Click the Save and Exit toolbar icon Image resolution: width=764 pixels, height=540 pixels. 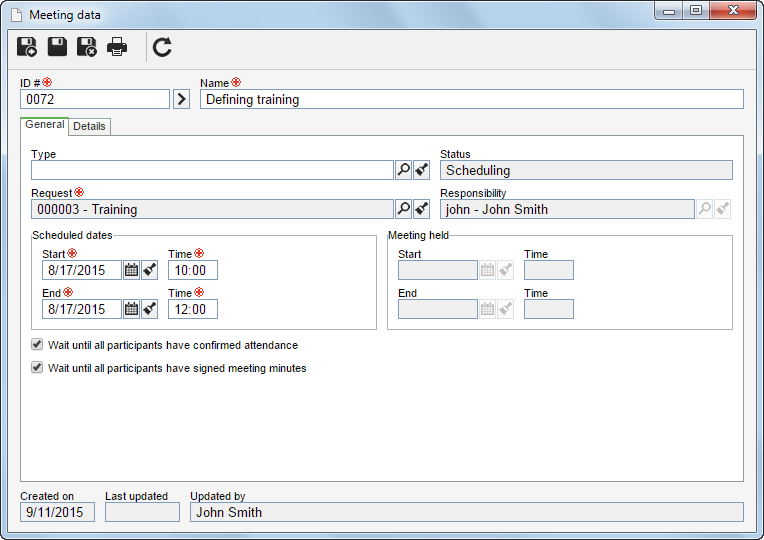[x=87, y=47]
